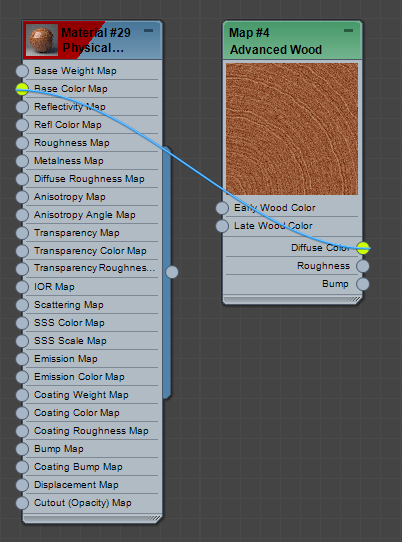Click the Late Wood Color input socket
Image resolution: width=402 pixels, height=542 pixels.
tap(222, 226)
